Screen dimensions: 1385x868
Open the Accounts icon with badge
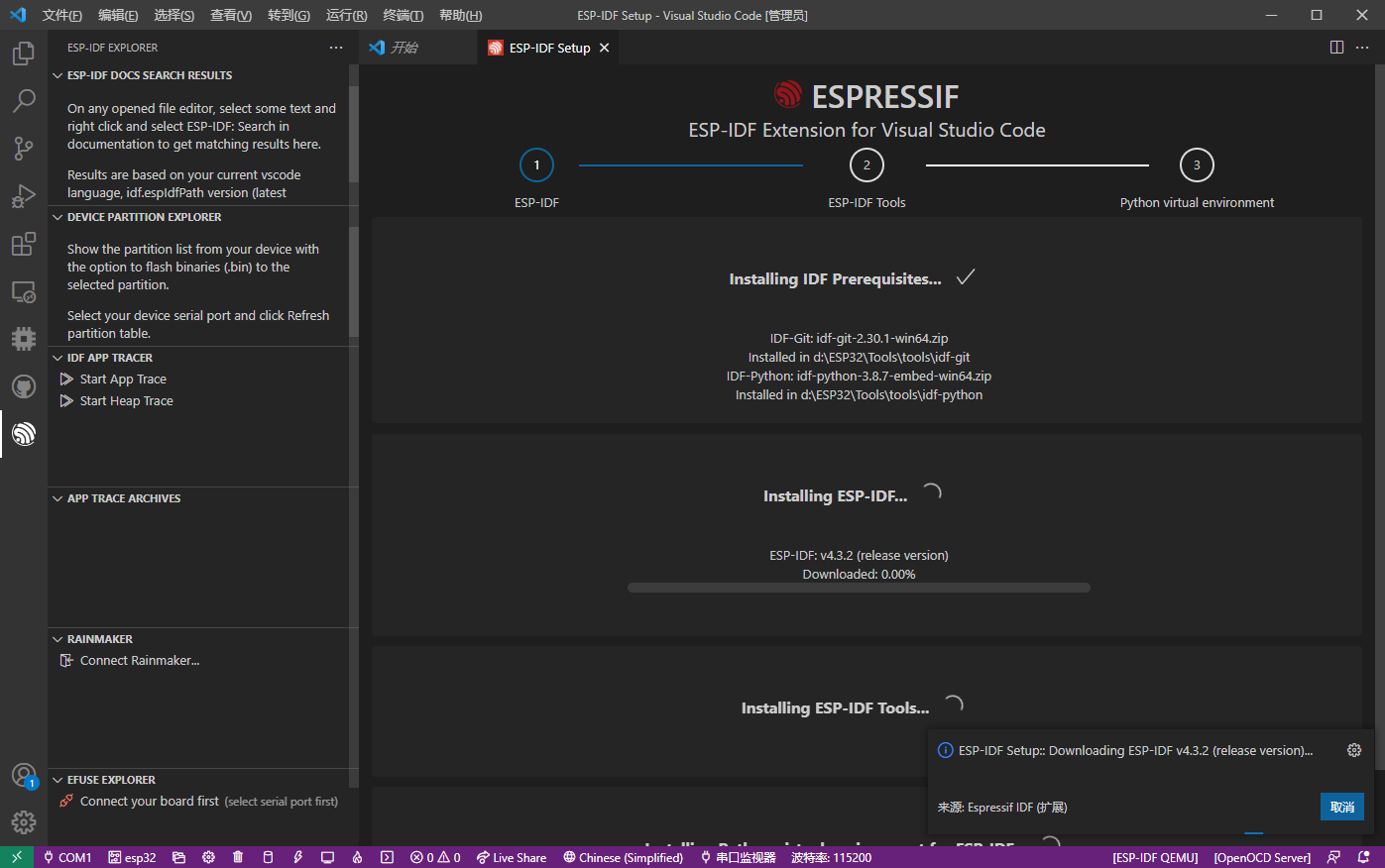24,776
